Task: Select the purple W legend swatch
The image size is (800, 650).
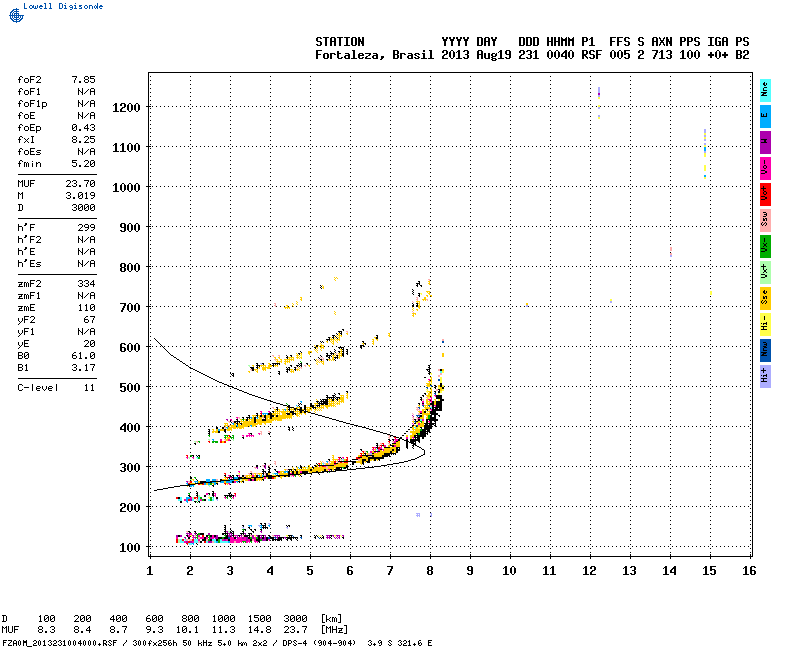Action: [765, 142]
